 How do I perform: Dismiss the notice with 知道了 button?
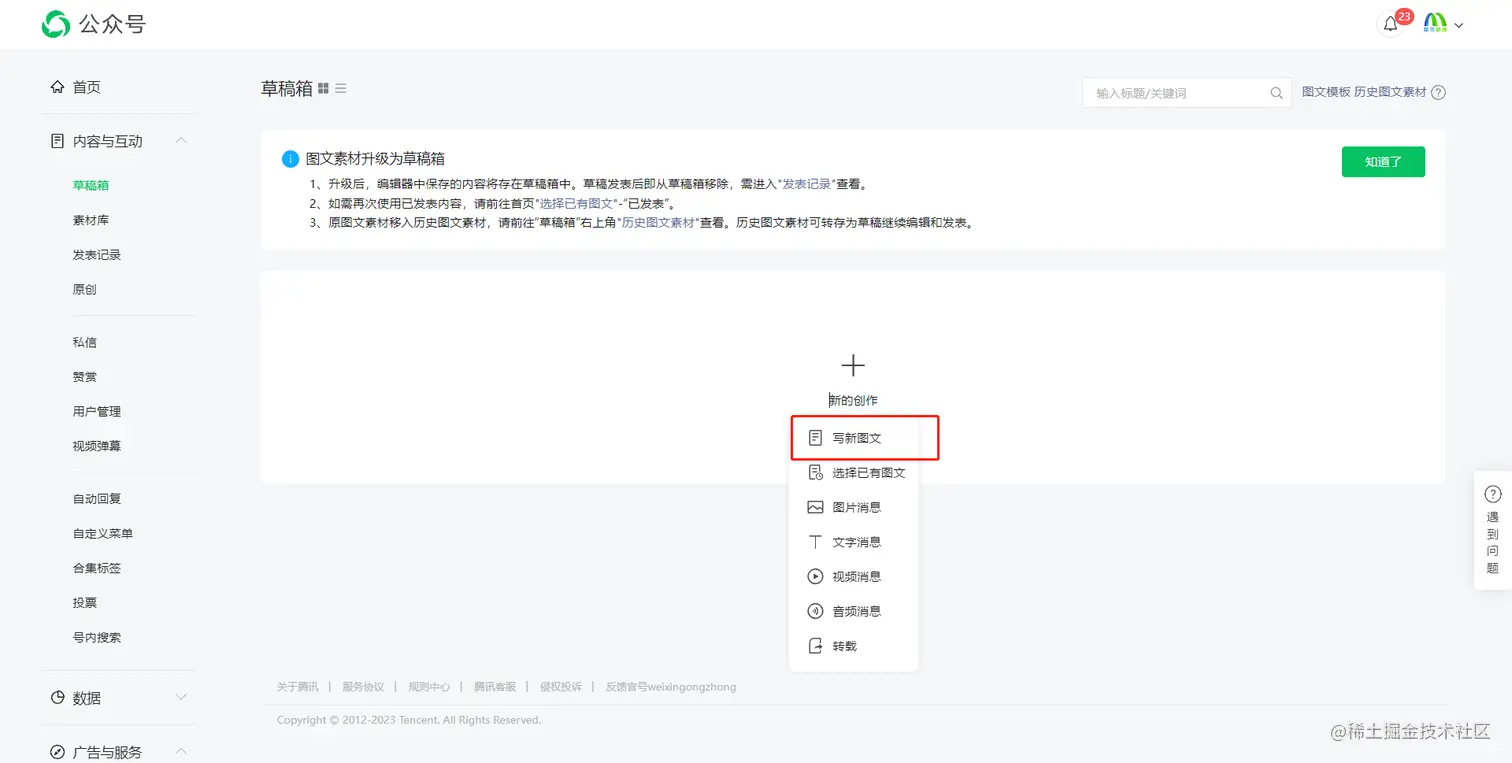[x=1383, y=161]
